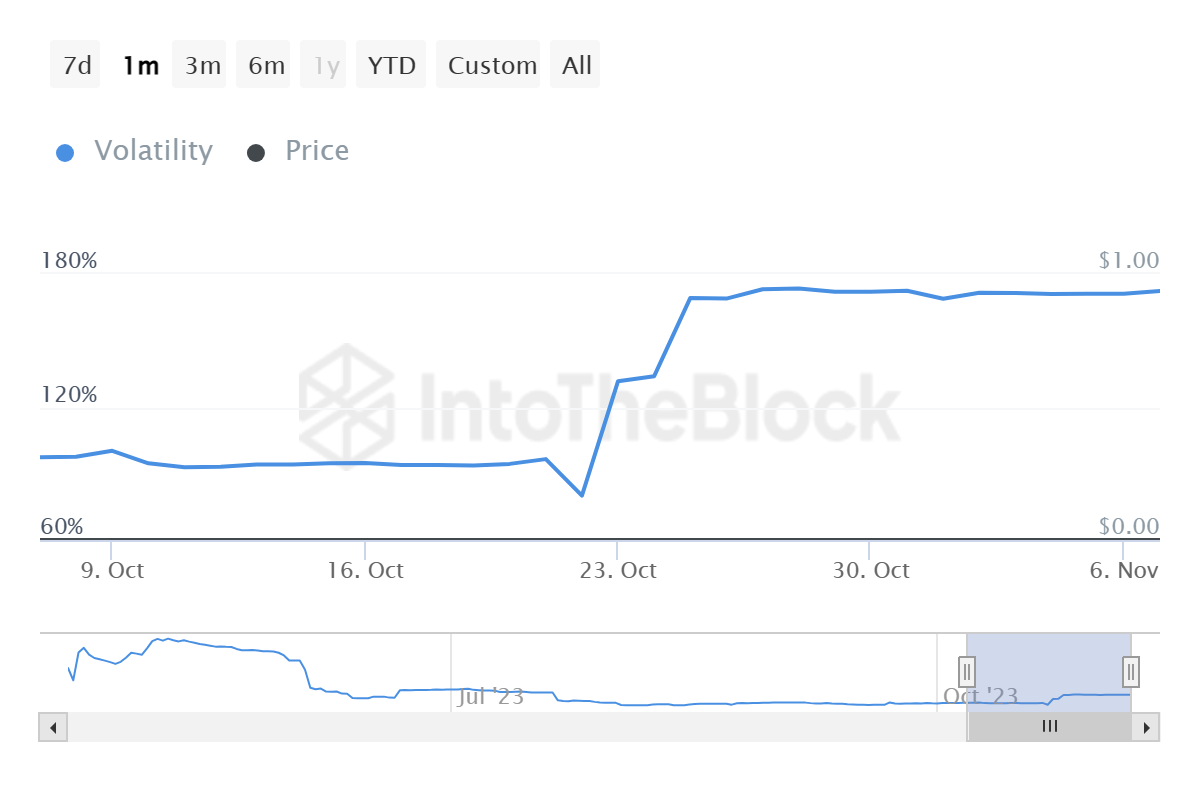This screenshot has height=800, width=1200.
Task: Click the left navigator range handle
Action: click(967, 670)
